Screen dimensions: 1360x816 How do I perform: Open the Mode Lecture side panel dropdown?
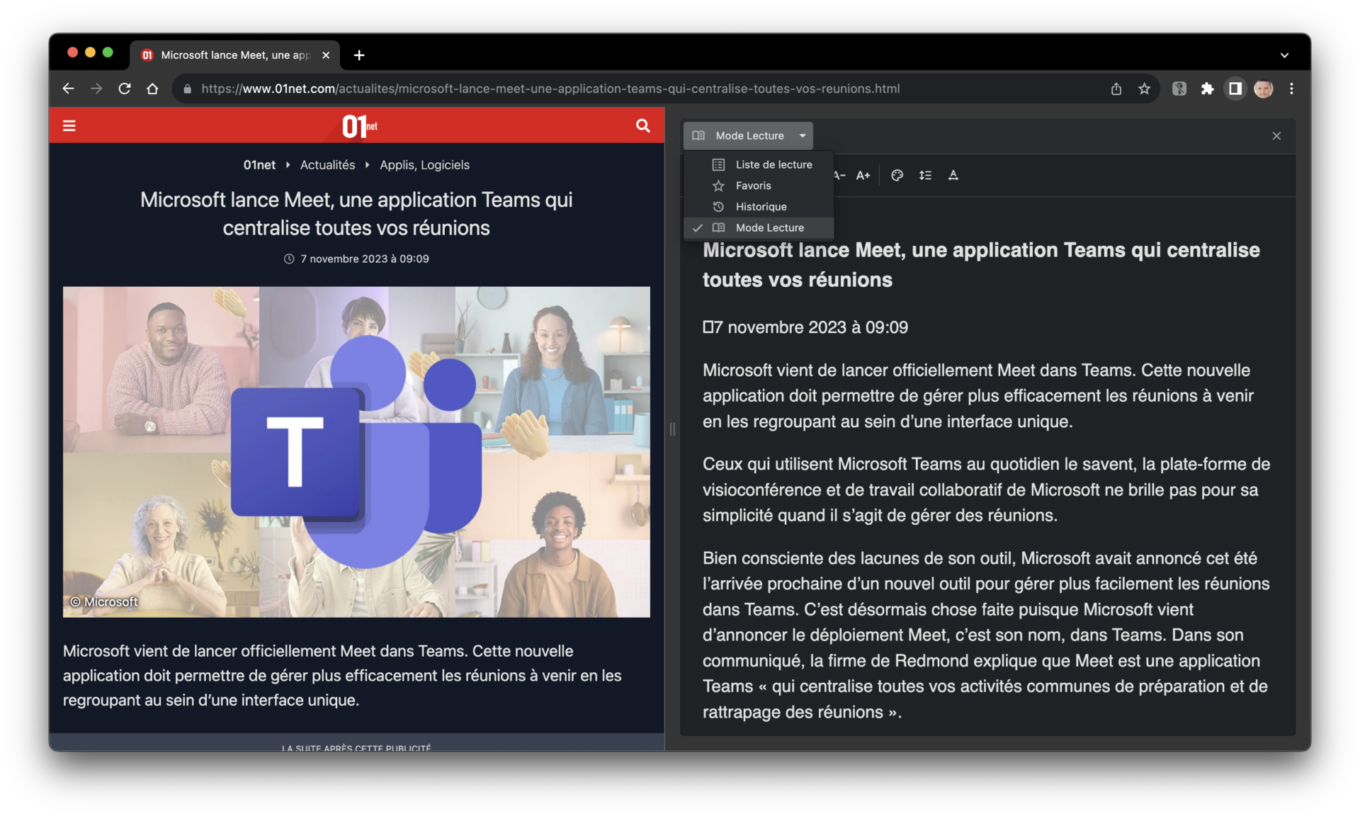[748, 135]
